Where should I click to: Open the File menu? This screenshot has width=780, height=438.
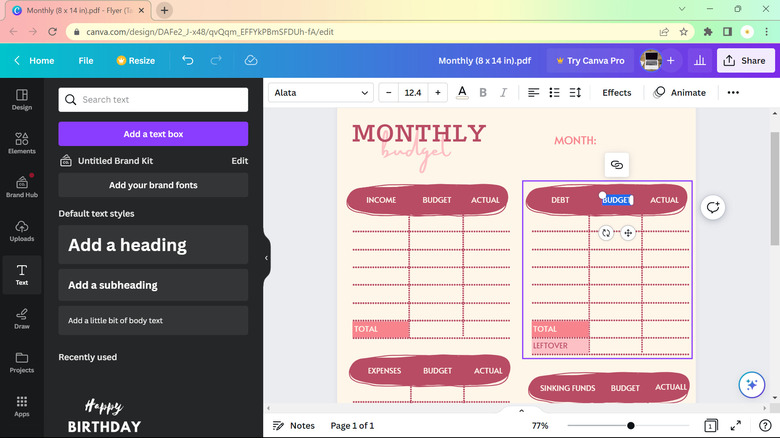pyautogui.click(x=86, y=61)
